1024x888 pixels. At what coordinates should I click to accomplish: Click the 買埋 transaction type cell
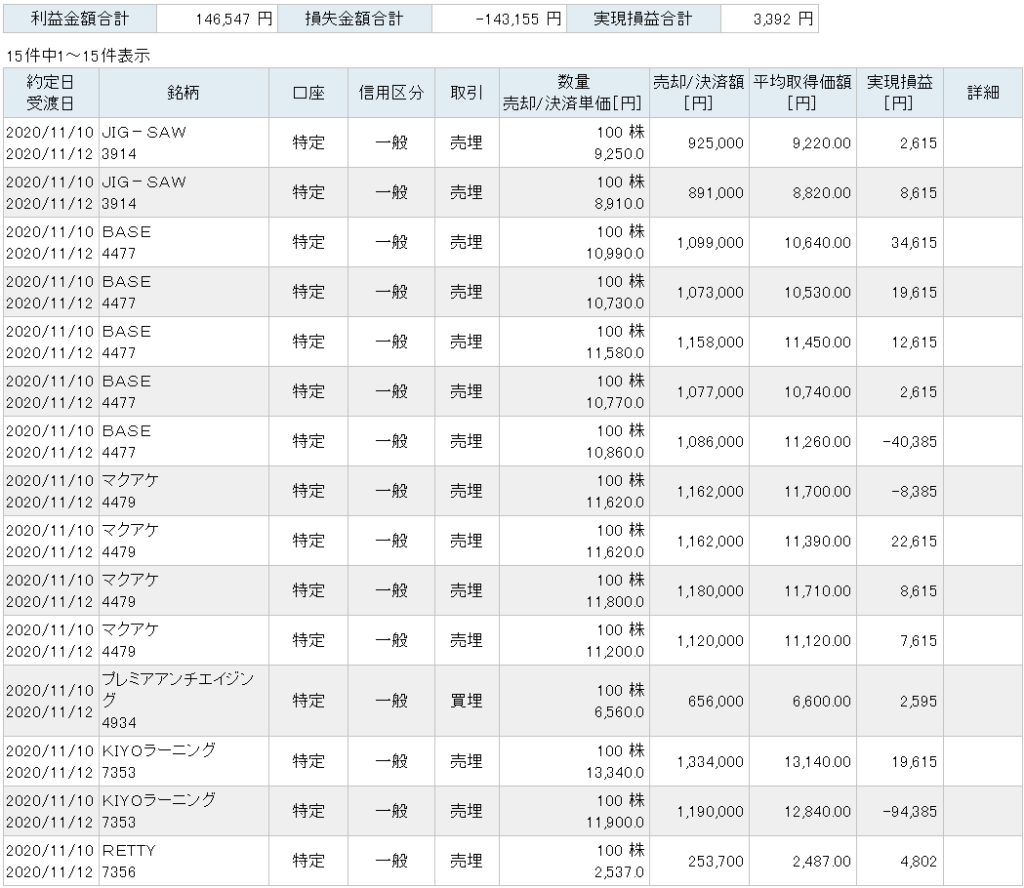(467, 701)
